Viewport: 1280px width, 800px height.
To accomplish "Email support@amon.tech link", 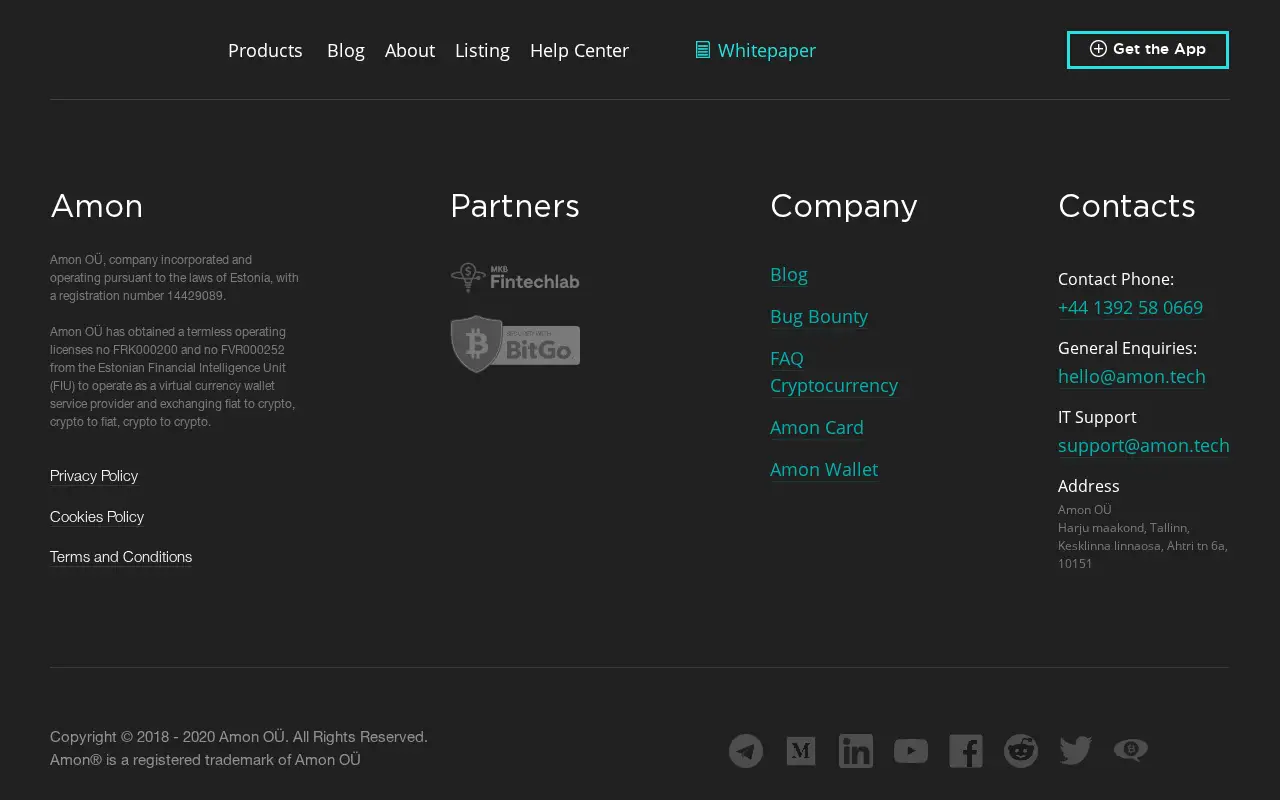I will pyautogui.click(x=1144, y=446).
